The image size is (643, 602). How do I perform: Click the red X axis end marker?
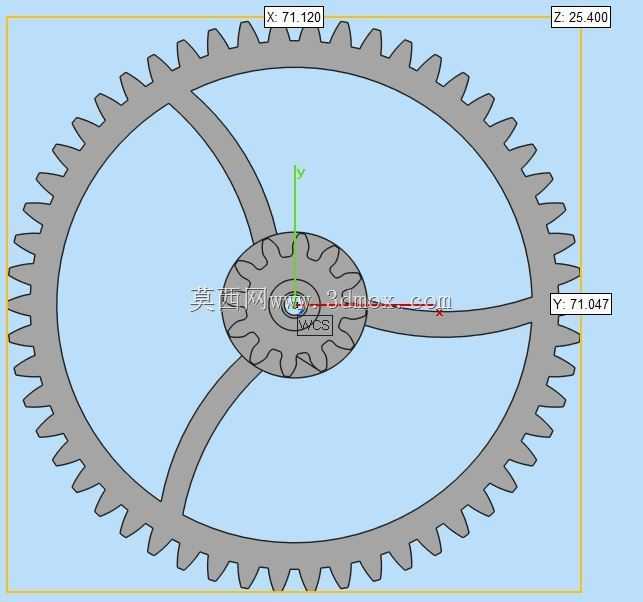pyautogui.click(x=439, y=313)
